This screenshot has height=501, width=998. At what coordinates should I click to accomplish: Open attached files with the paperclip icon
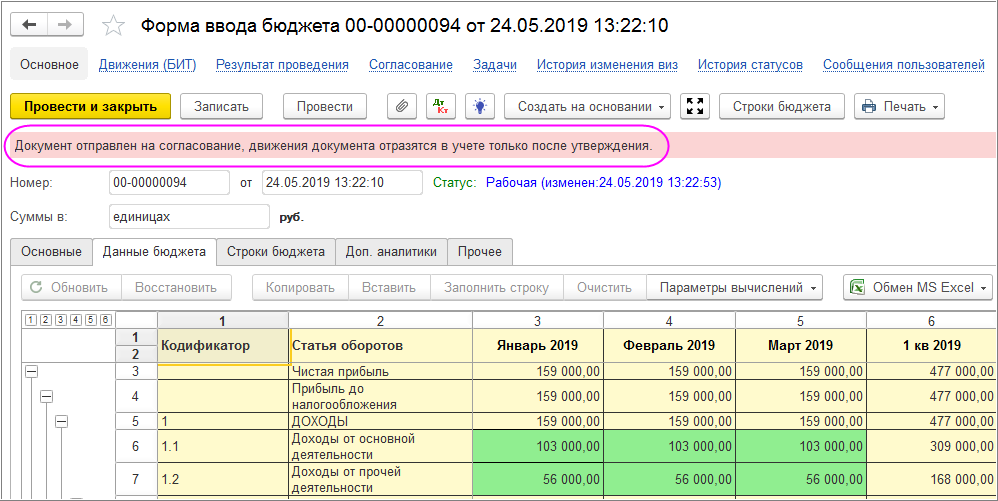(x=402, y=106)
